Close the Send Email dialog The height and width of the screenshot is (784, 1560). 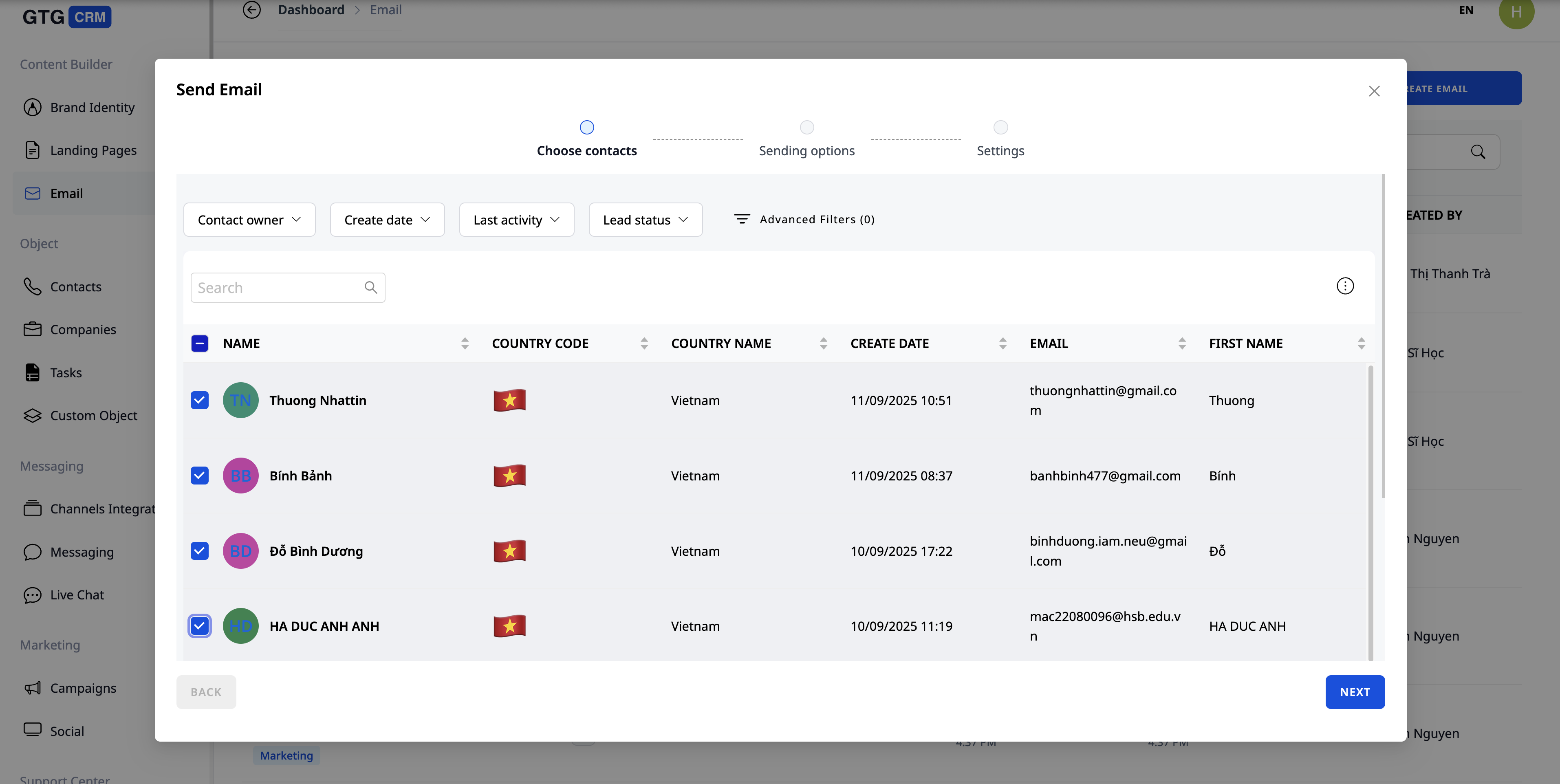1373,91
